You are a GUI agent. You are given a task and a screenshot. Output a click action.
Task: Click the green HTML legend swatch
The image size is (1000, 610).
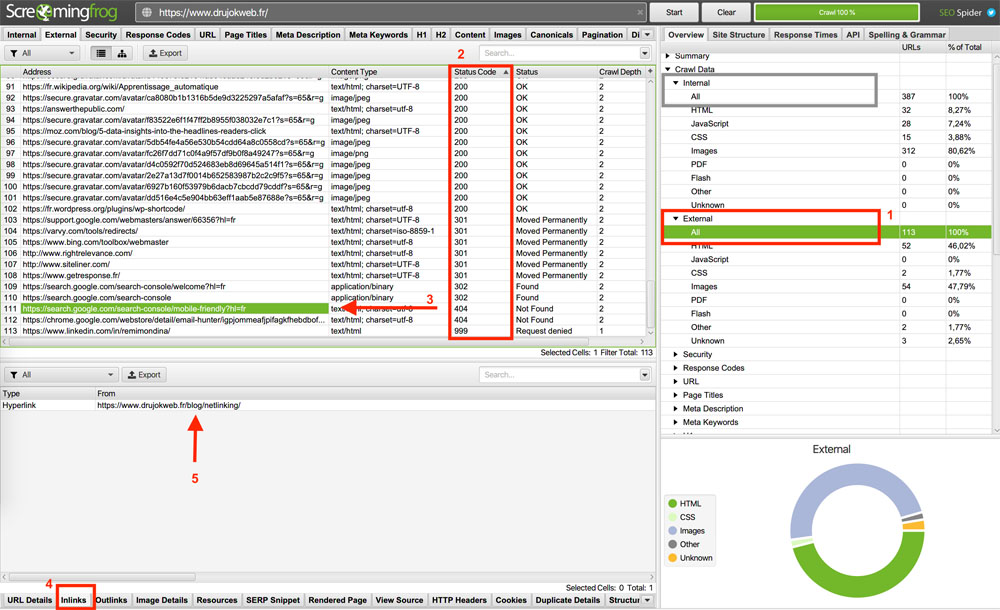[x=672, y=503]
